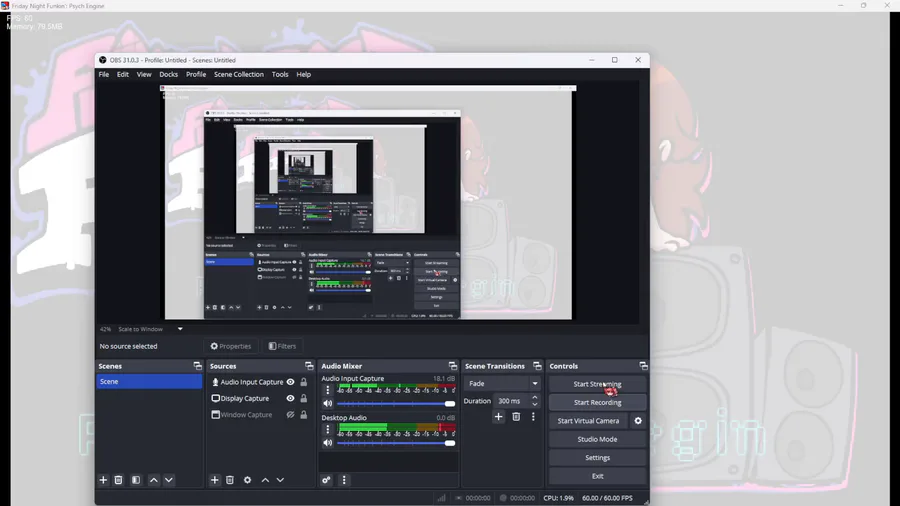Open Audio Input Capture mixer options dots
The image size is (900, 506).
pos(328,390)
